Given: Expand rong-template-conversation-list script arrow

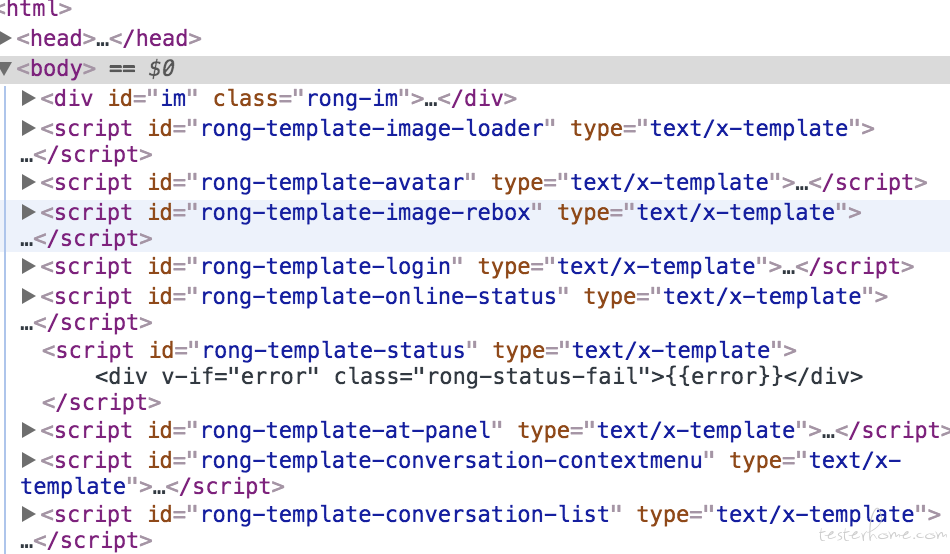Looking at the screenshot, I should pyautogui.click(x=28, y=515).
